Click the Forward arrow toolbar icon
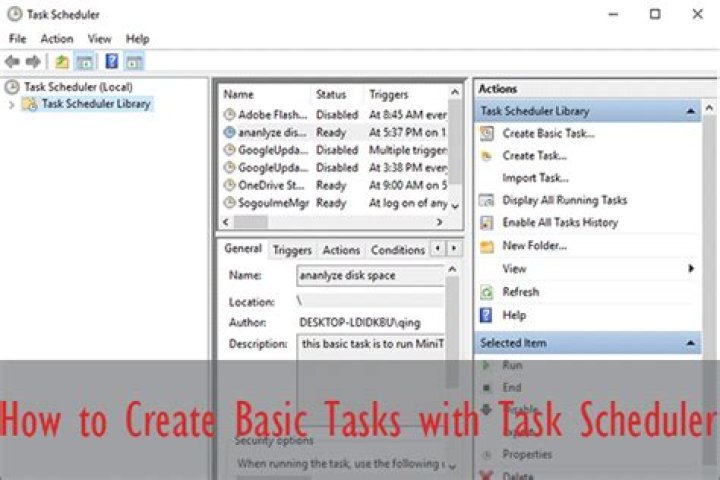The height and width of the screenshot is (480, 720). pyautogui.click(x=33, y=62)
